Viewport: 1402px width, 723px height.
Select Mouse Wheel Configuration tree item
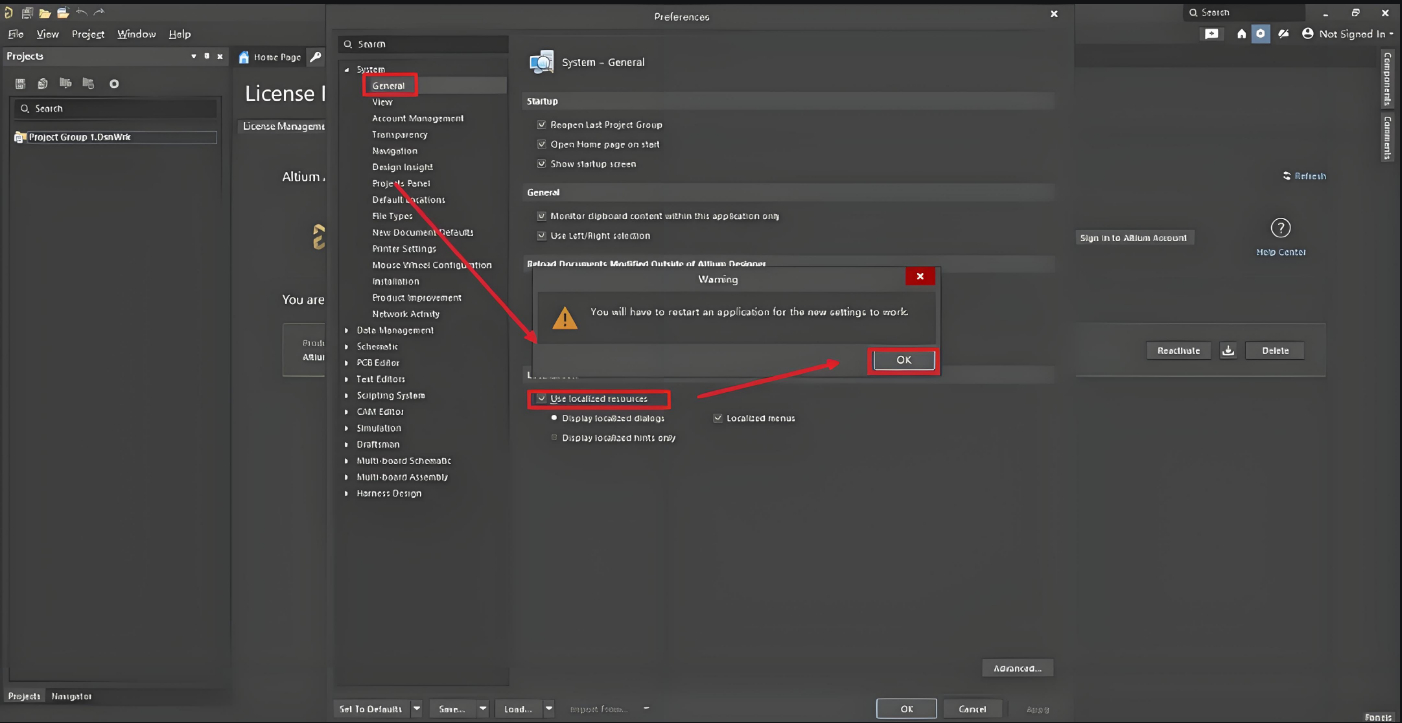432,265
